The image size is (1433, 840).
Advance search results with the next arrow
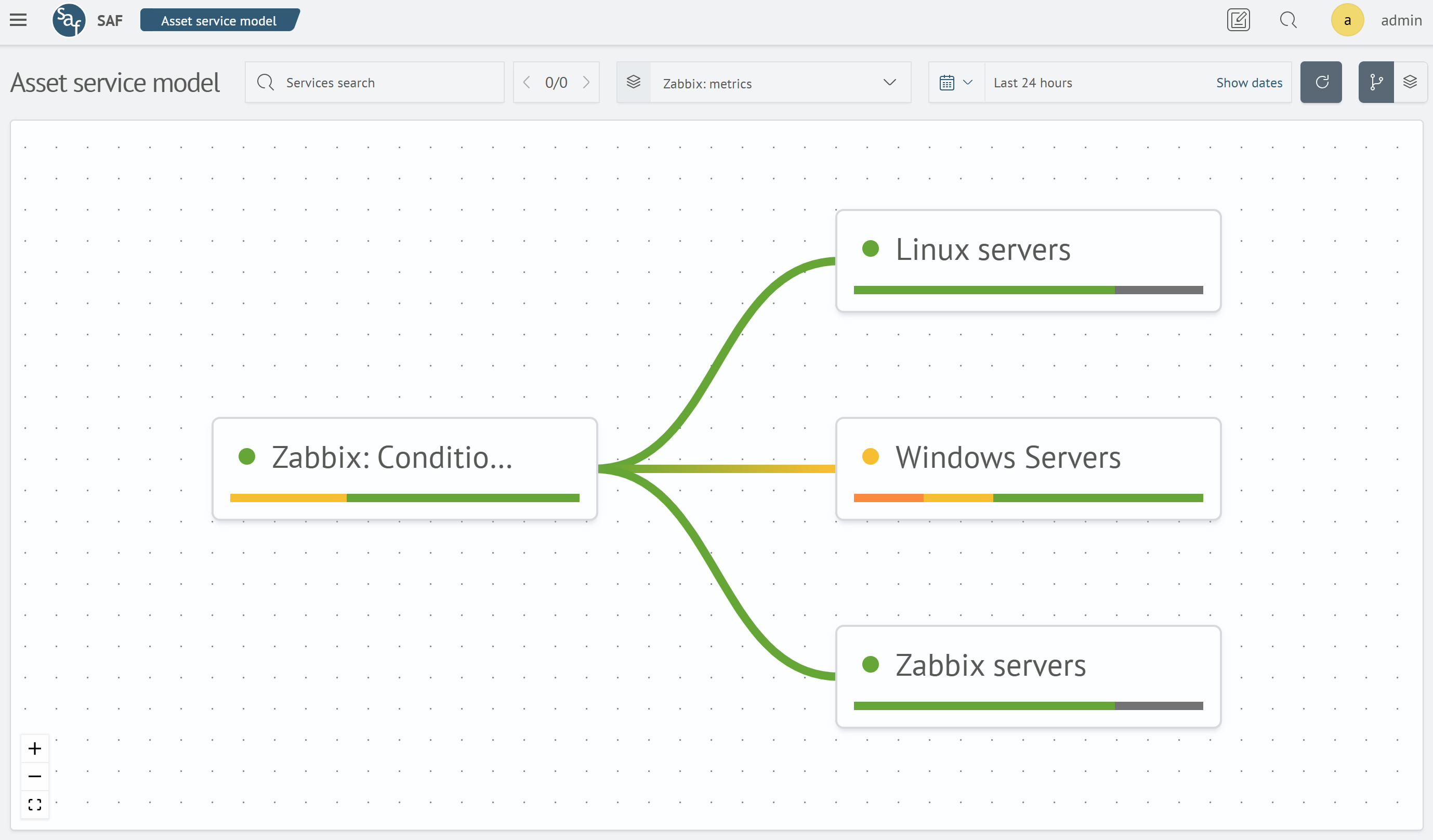(x=587, y=82)
